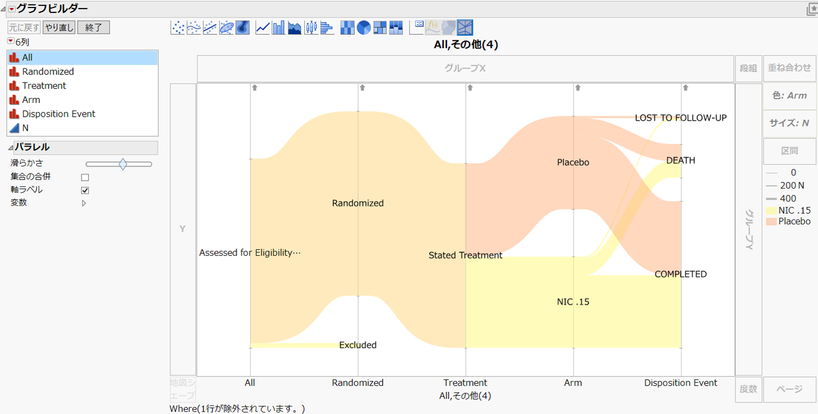This screenshot has width=818, height=414.
Task: Click the window icon at top-right corner
Action: [x=812, y=9]
